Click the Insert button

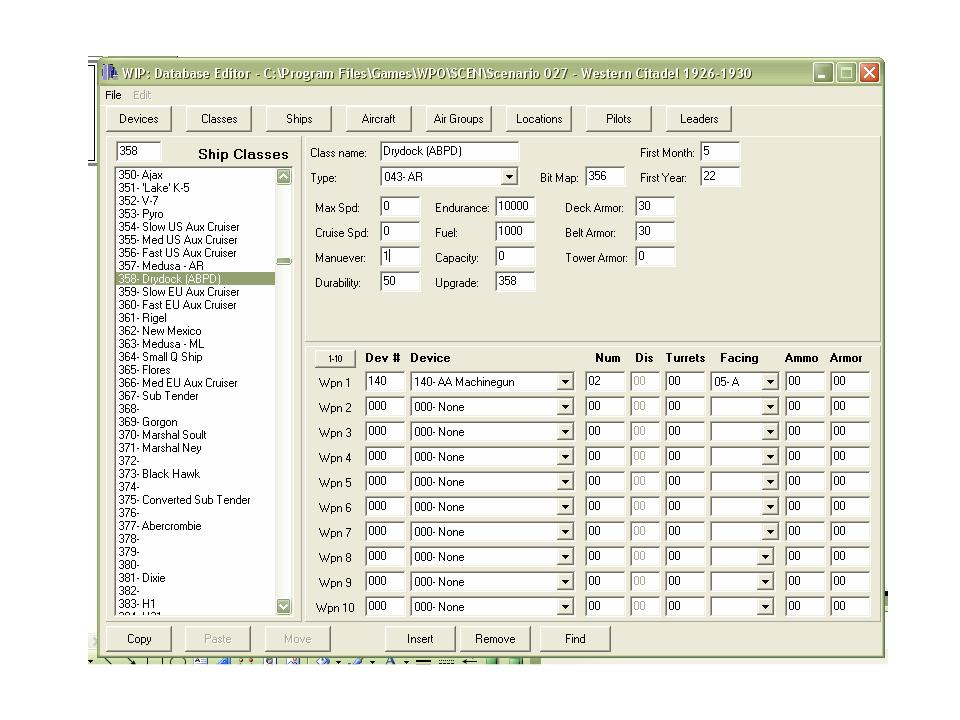(x=420, y=639)
